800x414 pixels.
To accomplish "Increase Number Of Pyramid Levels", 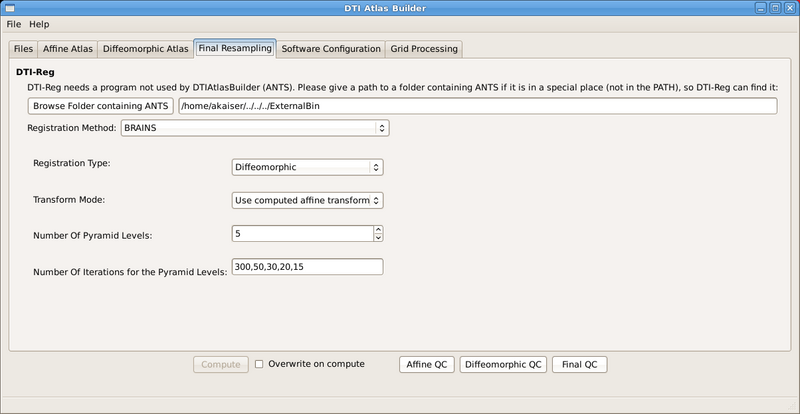I will [x=378, y=230].
